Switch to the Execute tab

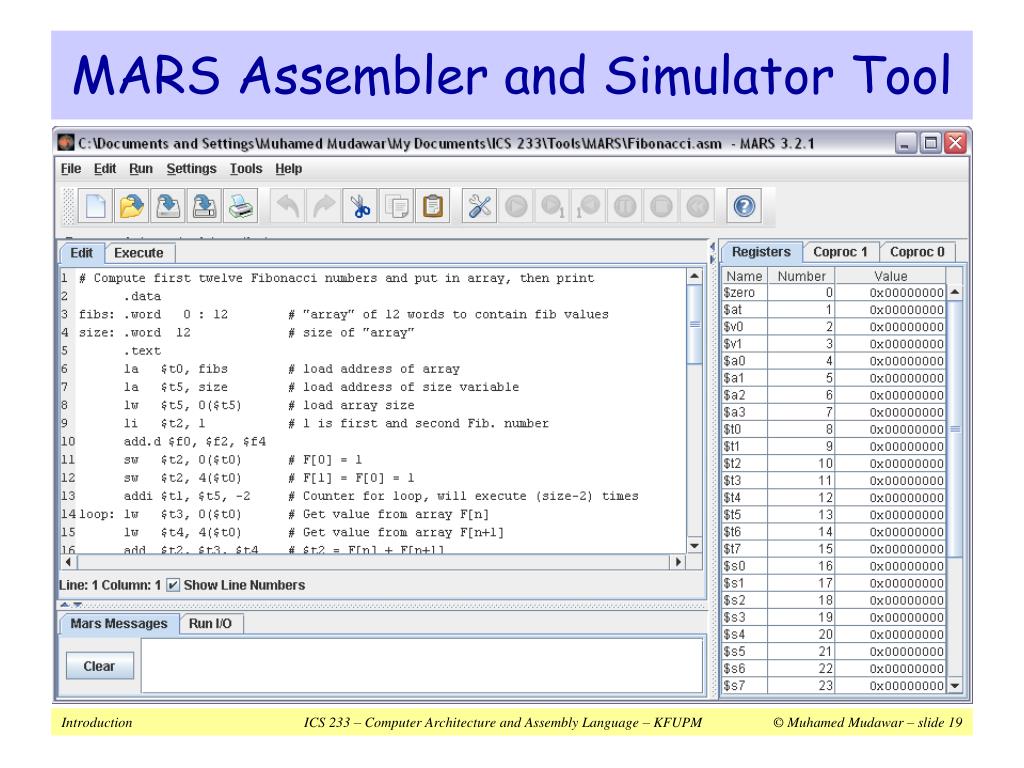(138, 253)
